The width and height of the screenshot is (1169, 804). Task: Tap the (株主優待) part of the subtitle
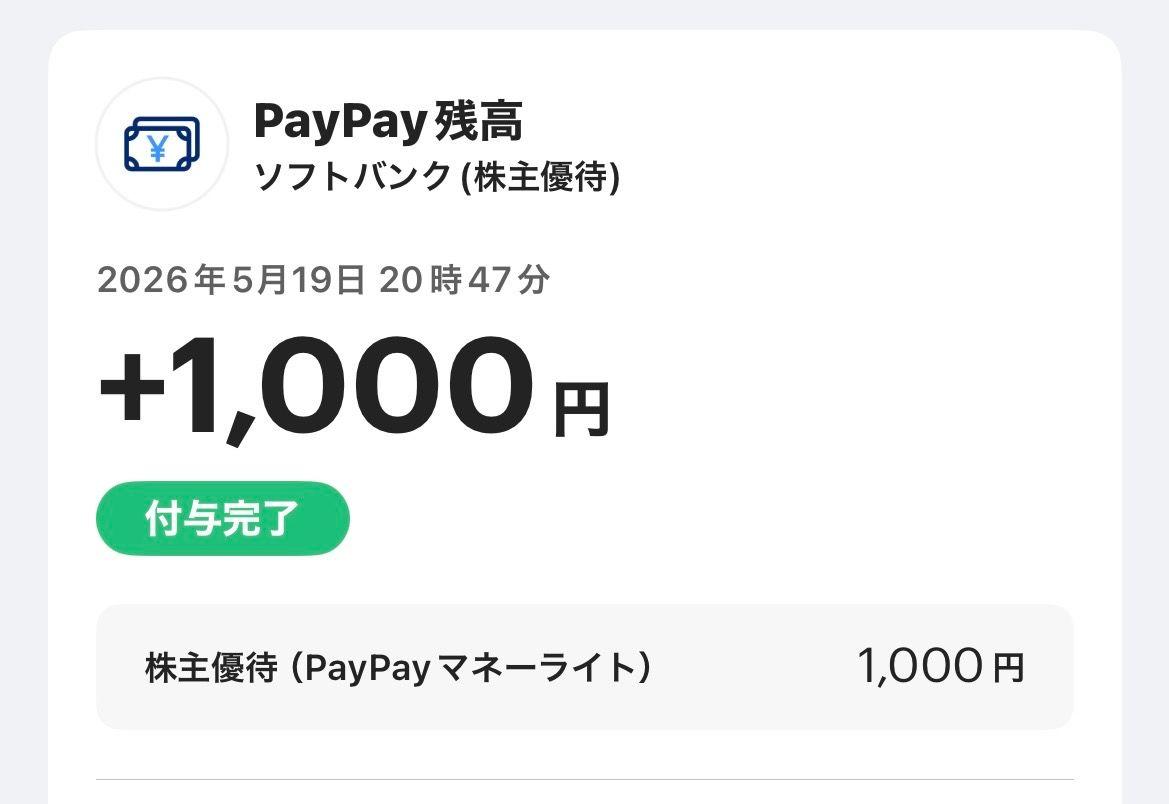(x=541, y=178)
